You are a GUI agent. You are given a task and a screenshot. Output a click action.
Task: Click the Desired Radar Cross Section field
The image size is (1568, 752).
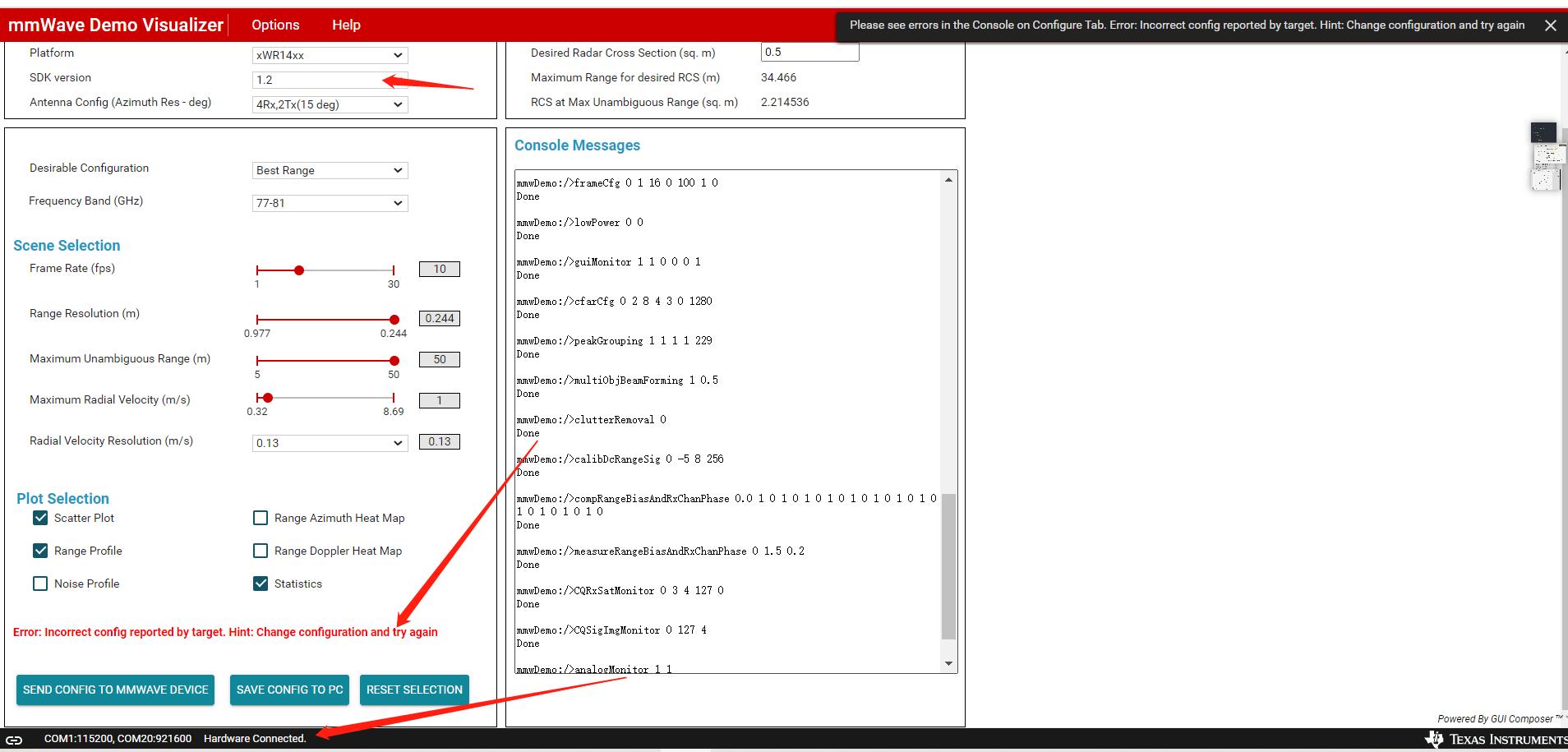[x=809, y=52]
